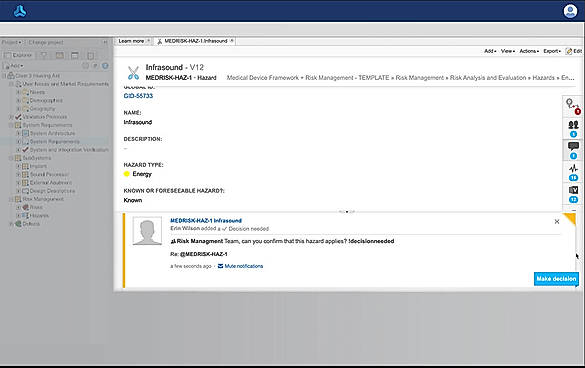585x368 pixels.
Task: Click the Jama logo in header
Action: click(20, 11)
